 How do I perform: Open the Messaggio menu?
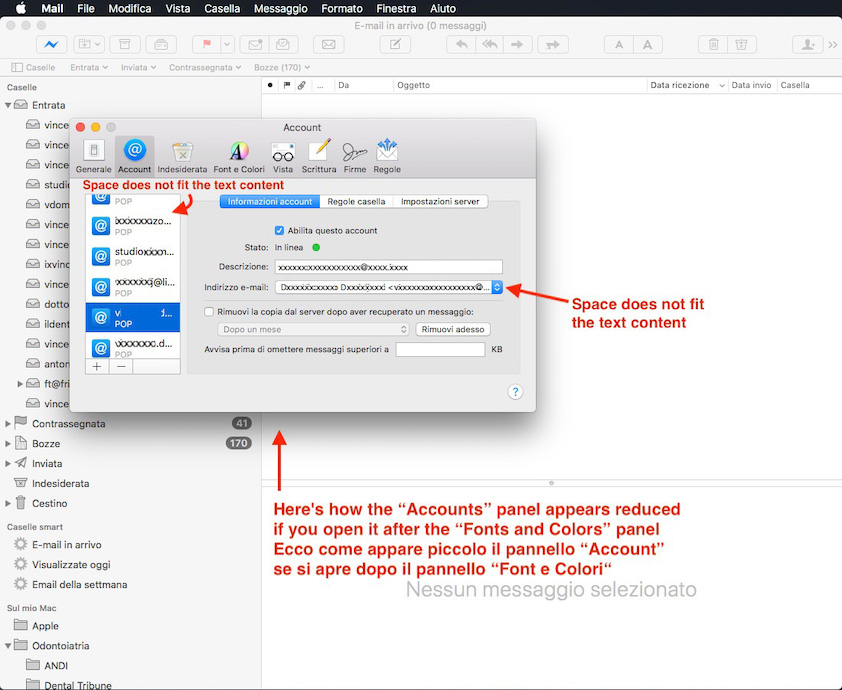tap(280, 9)
